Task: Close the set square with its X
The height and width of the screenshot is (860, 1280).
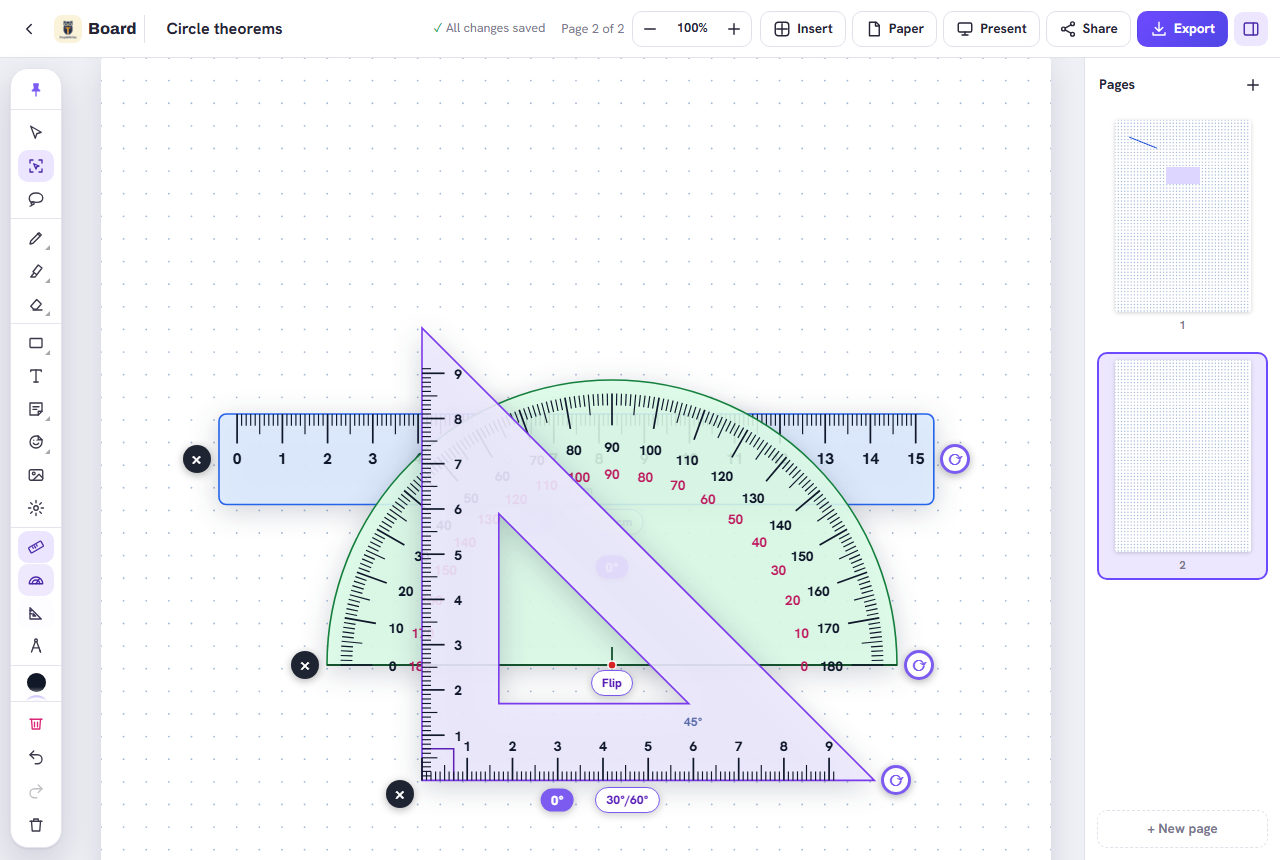Action: point(400,795)
